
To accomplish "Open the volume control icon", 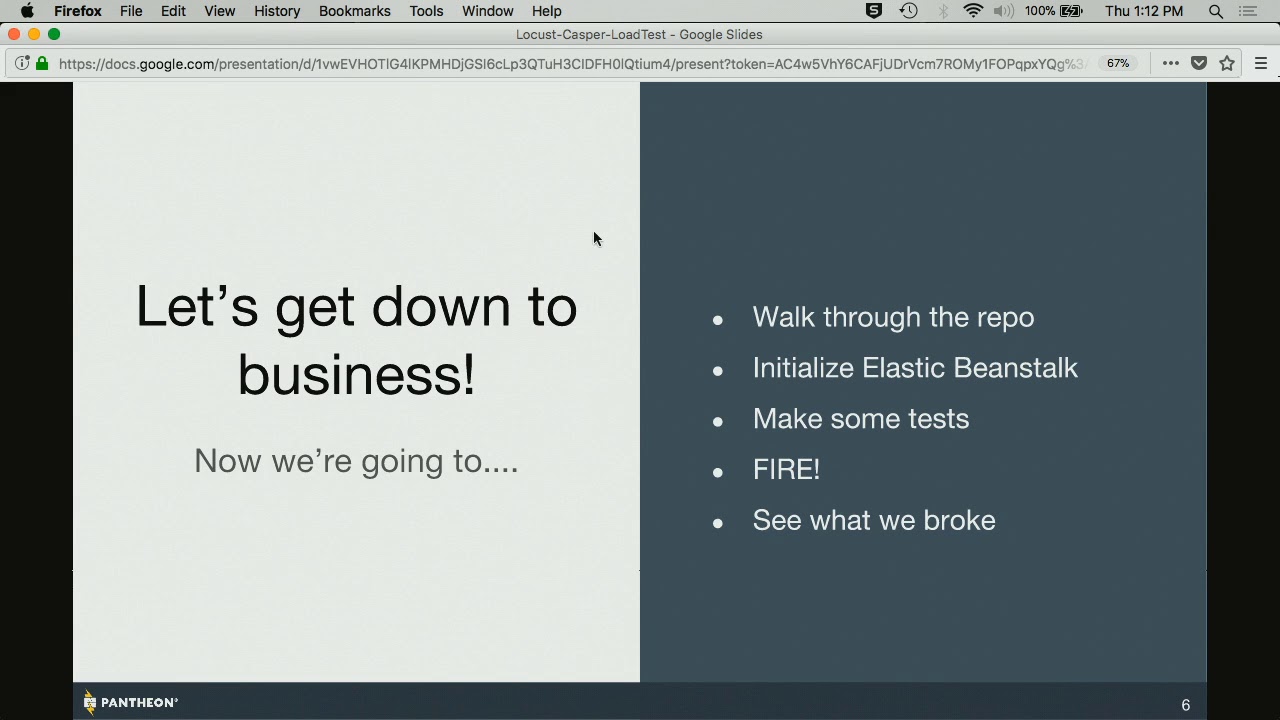I will pyautogui.click(x=1004, y=11).
